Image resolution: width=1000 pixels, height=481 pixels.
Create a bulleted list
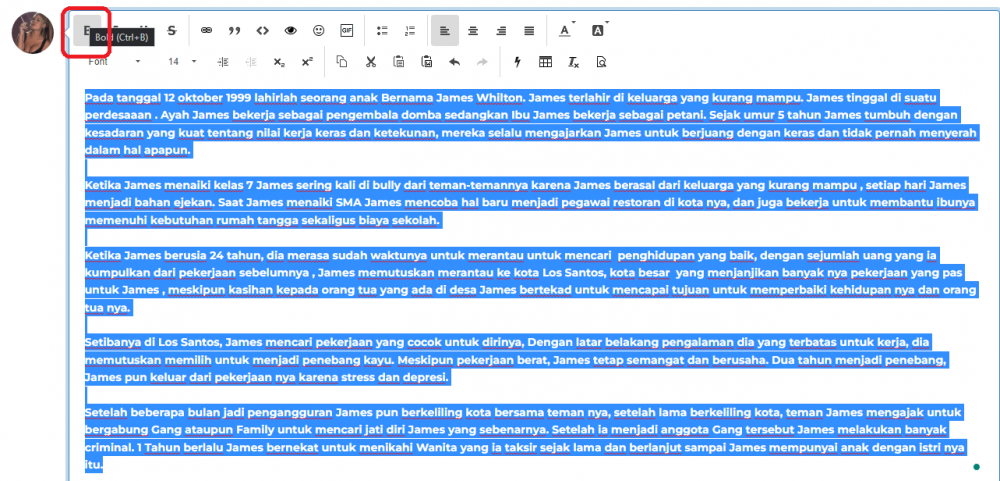tap(383, 31)
